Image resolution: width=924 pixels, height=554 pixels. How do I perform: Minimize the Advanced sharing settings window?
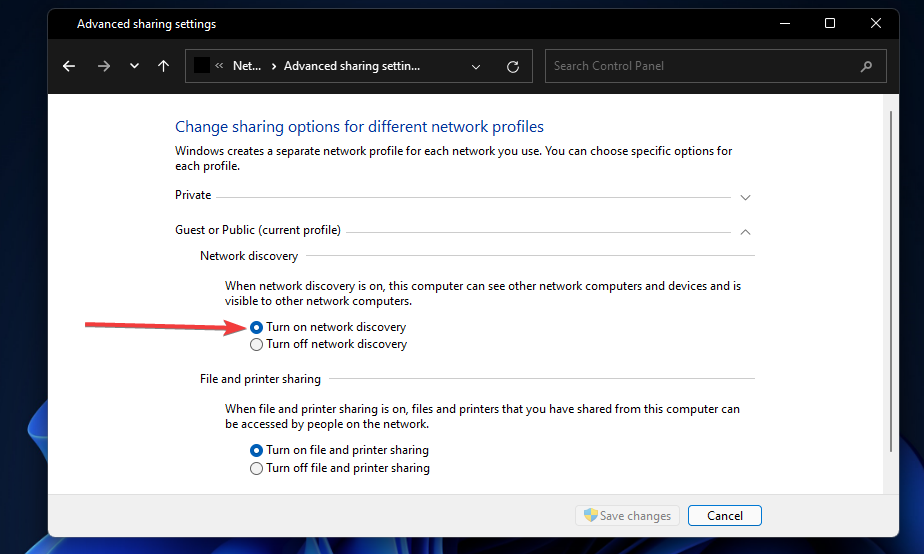coord(785,24)
